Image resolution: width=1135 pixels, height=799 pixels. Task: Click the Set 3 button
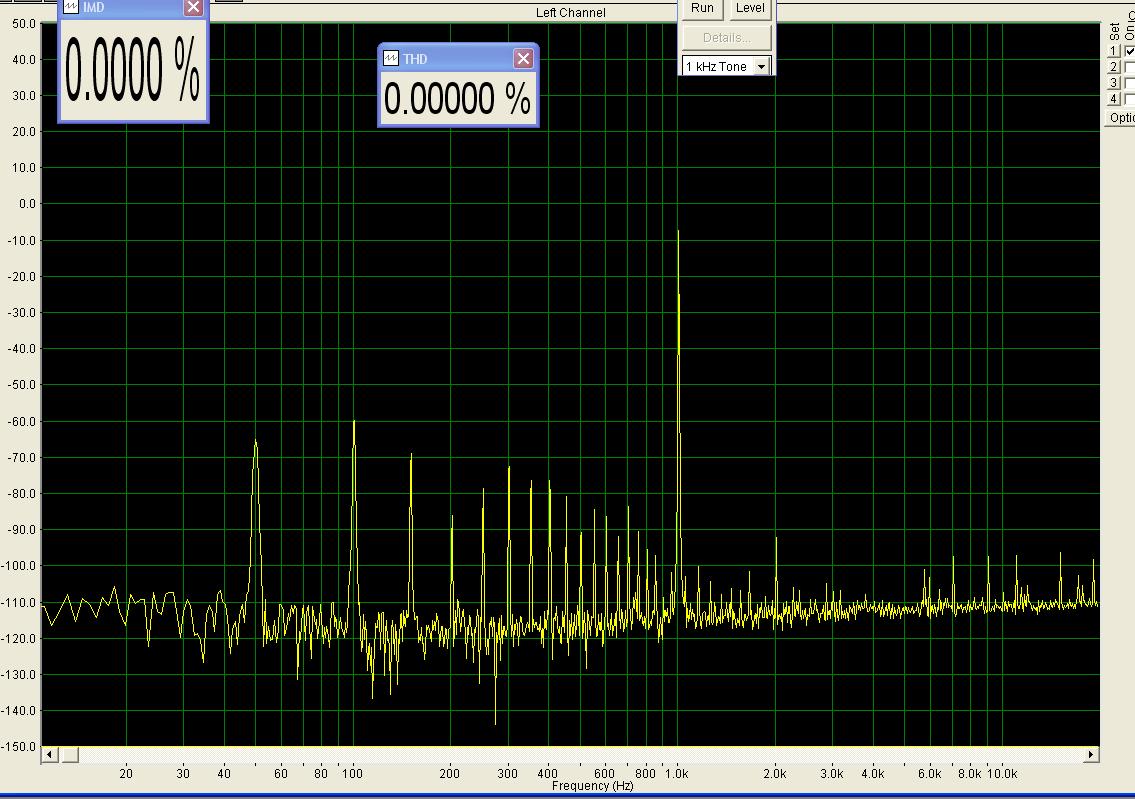click(1114, 83)
